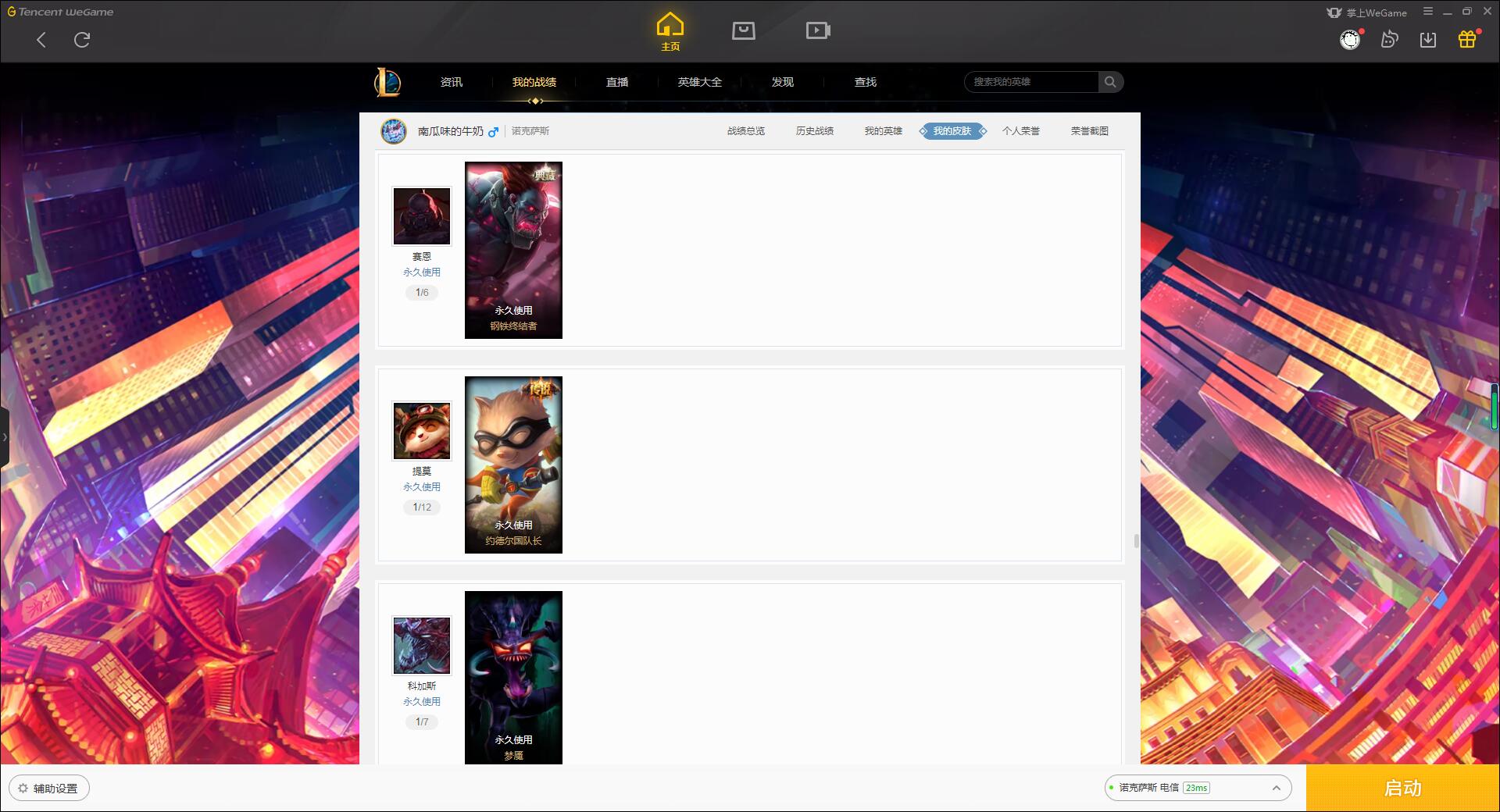Open the 主页 home icon

[x=670, y=32]
